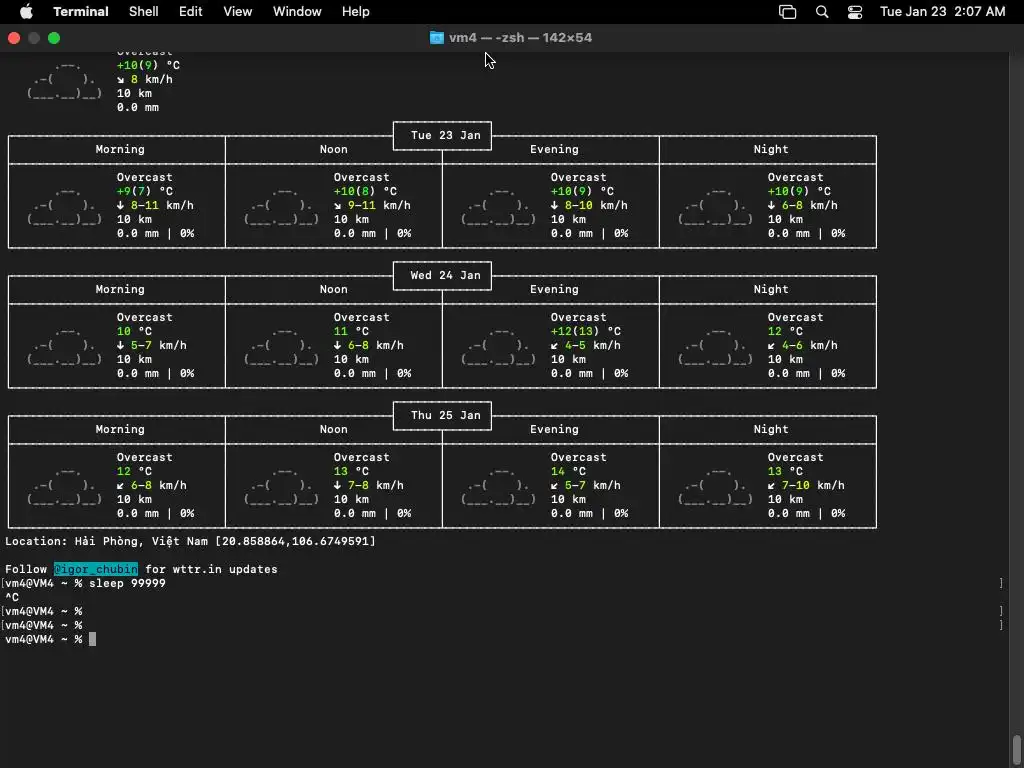
Task: Open Spotlight search magnifier icon
Action: coord(822,12)
